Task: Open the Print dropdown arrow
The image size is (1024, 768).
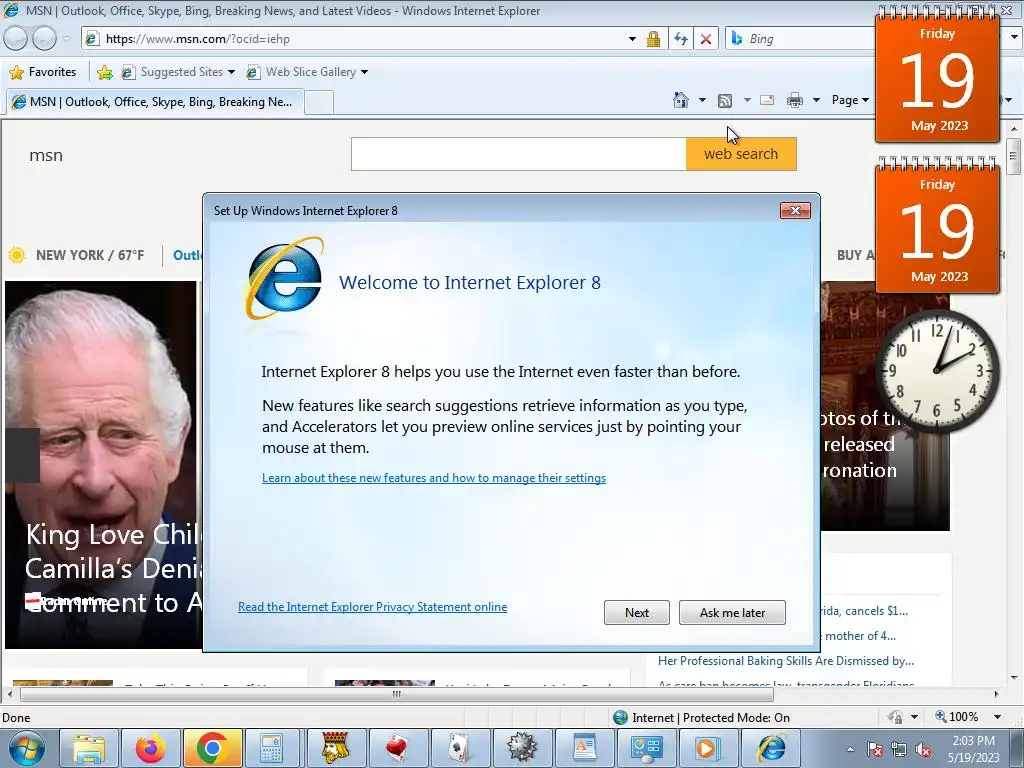Action: pyautogui.click(x=816, y=101)
